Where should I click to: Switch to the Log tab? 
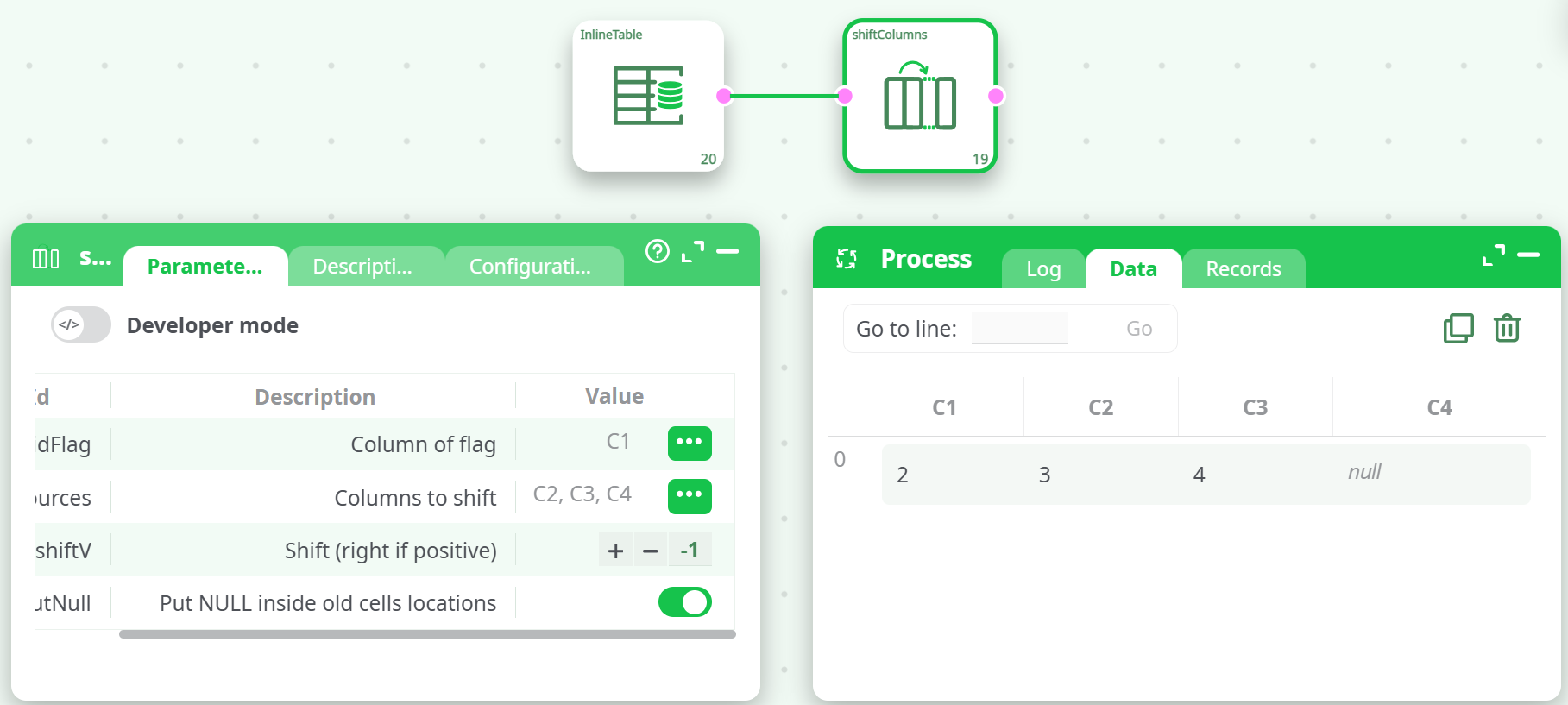pos(1042,269)
